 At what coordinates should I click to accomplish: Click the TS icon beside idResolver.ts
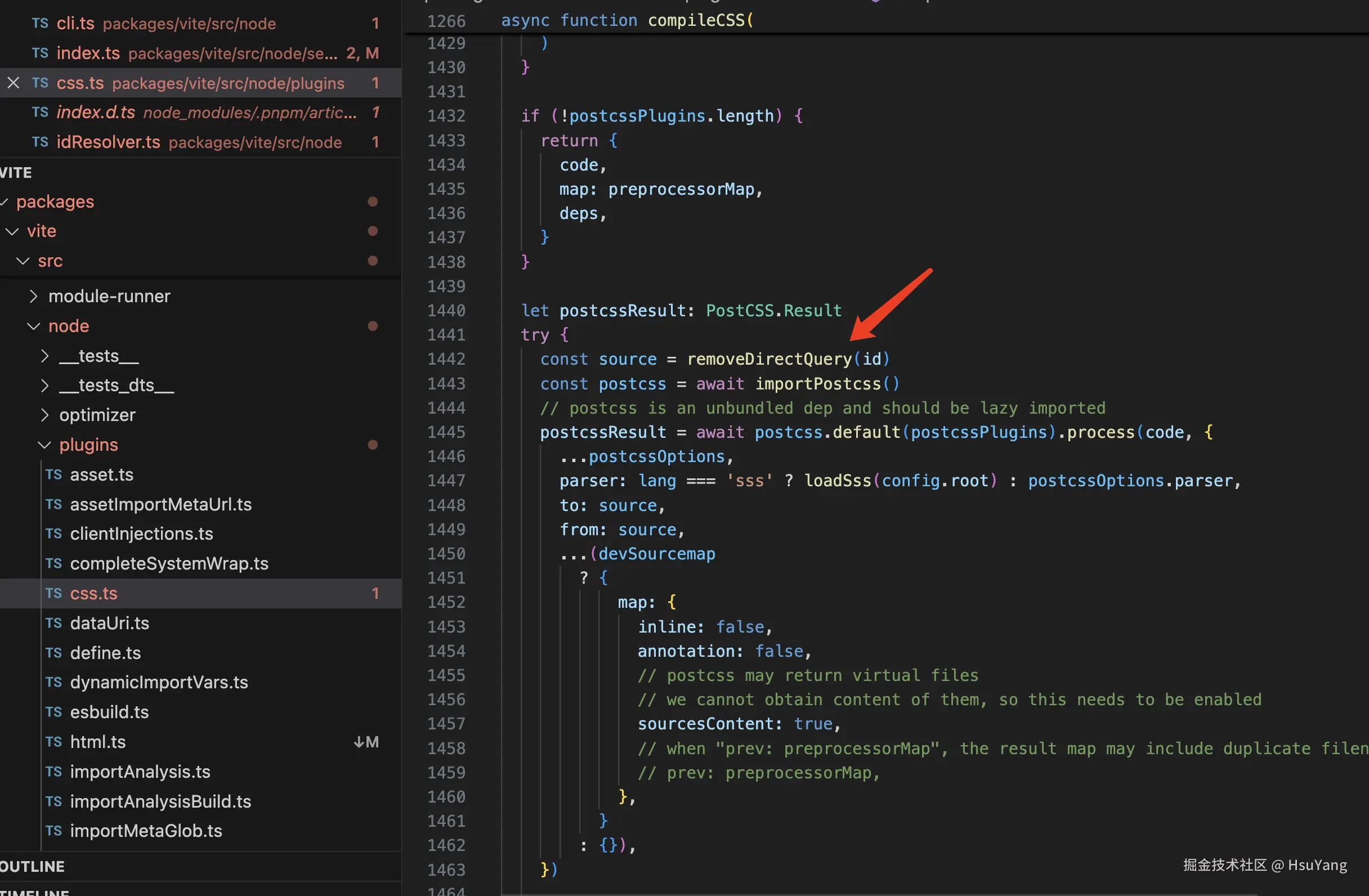click(x=40, y=142)
